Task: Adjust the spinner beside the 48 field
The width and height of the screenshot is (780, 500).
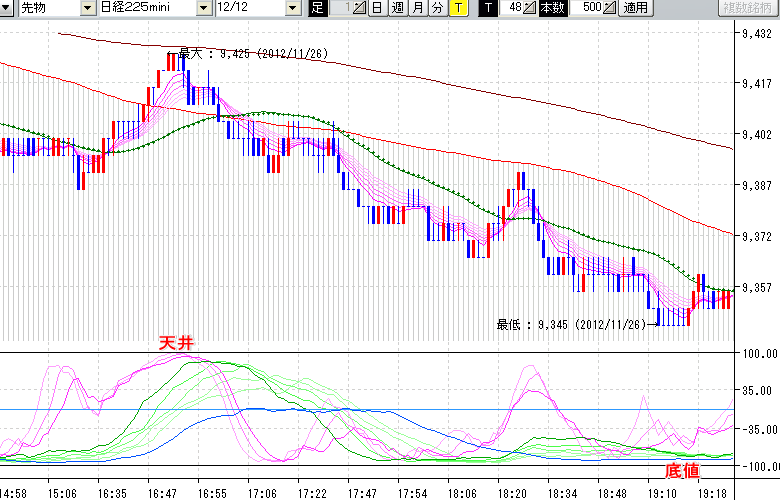Action: (530, 8)
